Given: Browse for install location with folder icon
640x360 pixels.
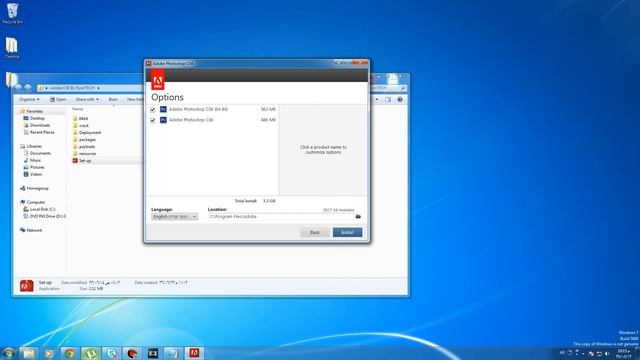Looking at the screenshot, I should [x=358, y=216].
